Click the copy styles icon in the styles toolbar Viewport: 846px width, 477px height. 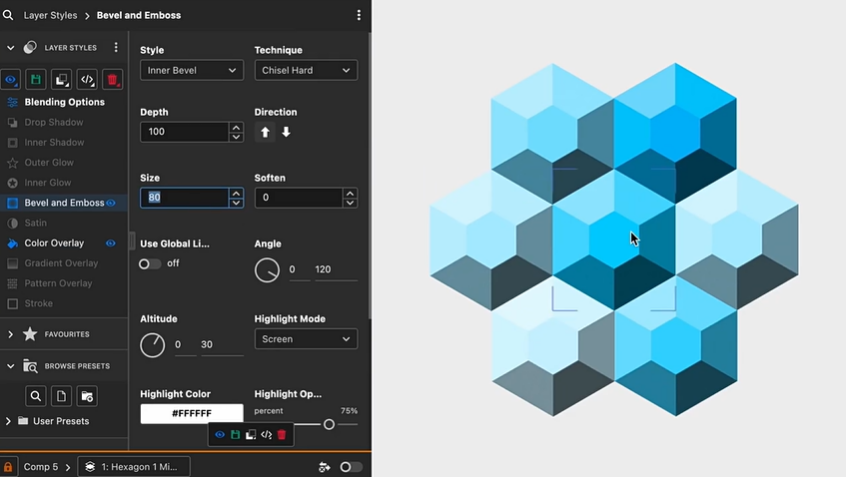pyautogui.click(x=62, y=80)
